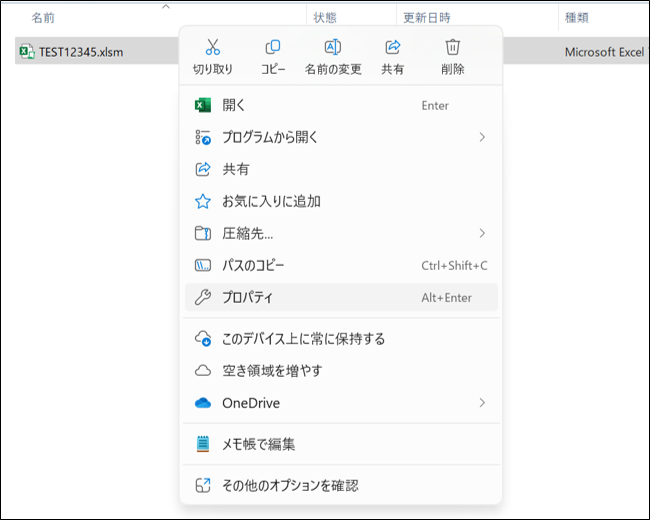This screenshot has width=650, height=520.
Task: Click the Delete (削除) trash icon
Action: coord(452,47)
